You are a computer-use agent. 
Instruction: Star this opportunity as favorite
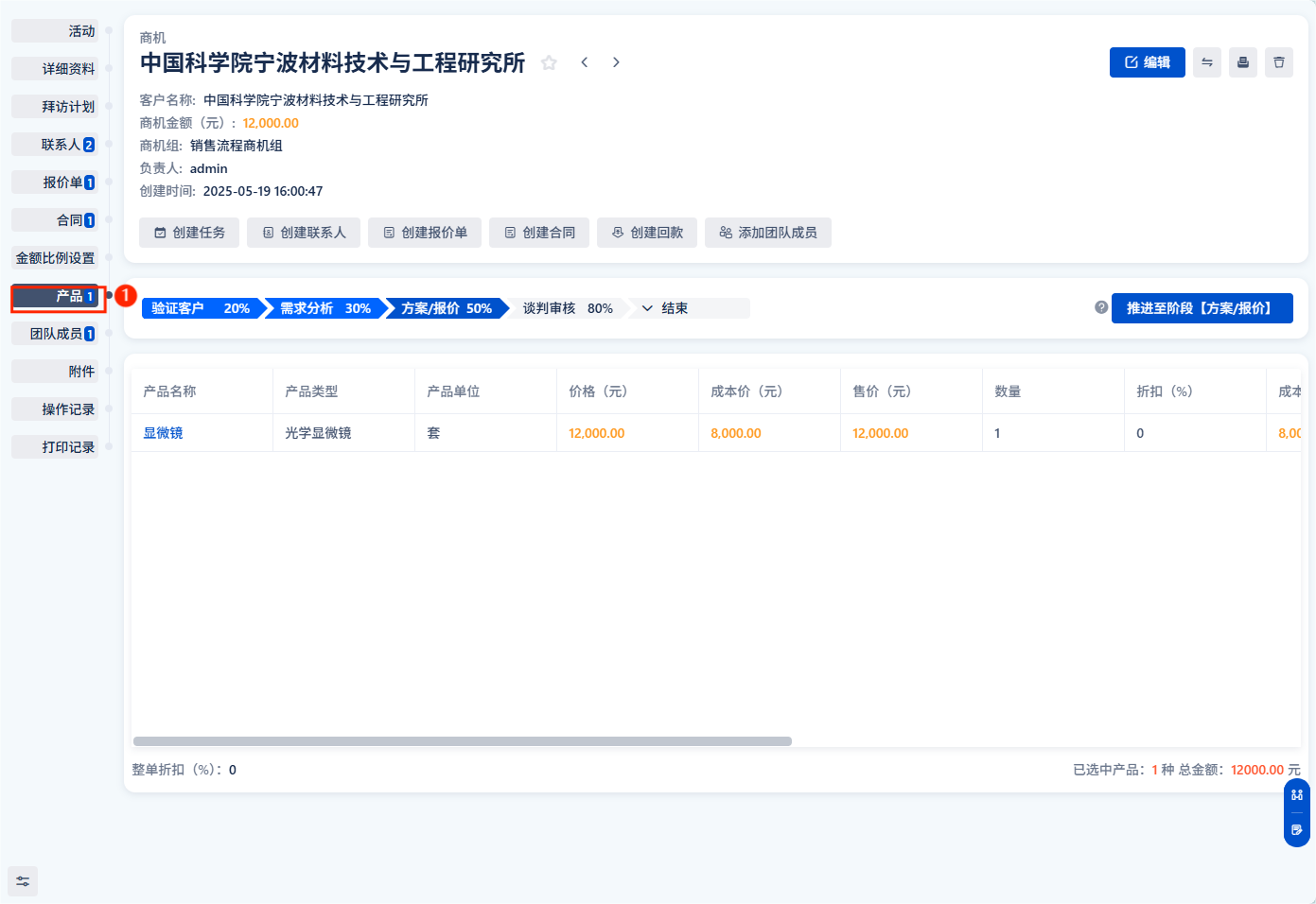(x=549, y=62)
